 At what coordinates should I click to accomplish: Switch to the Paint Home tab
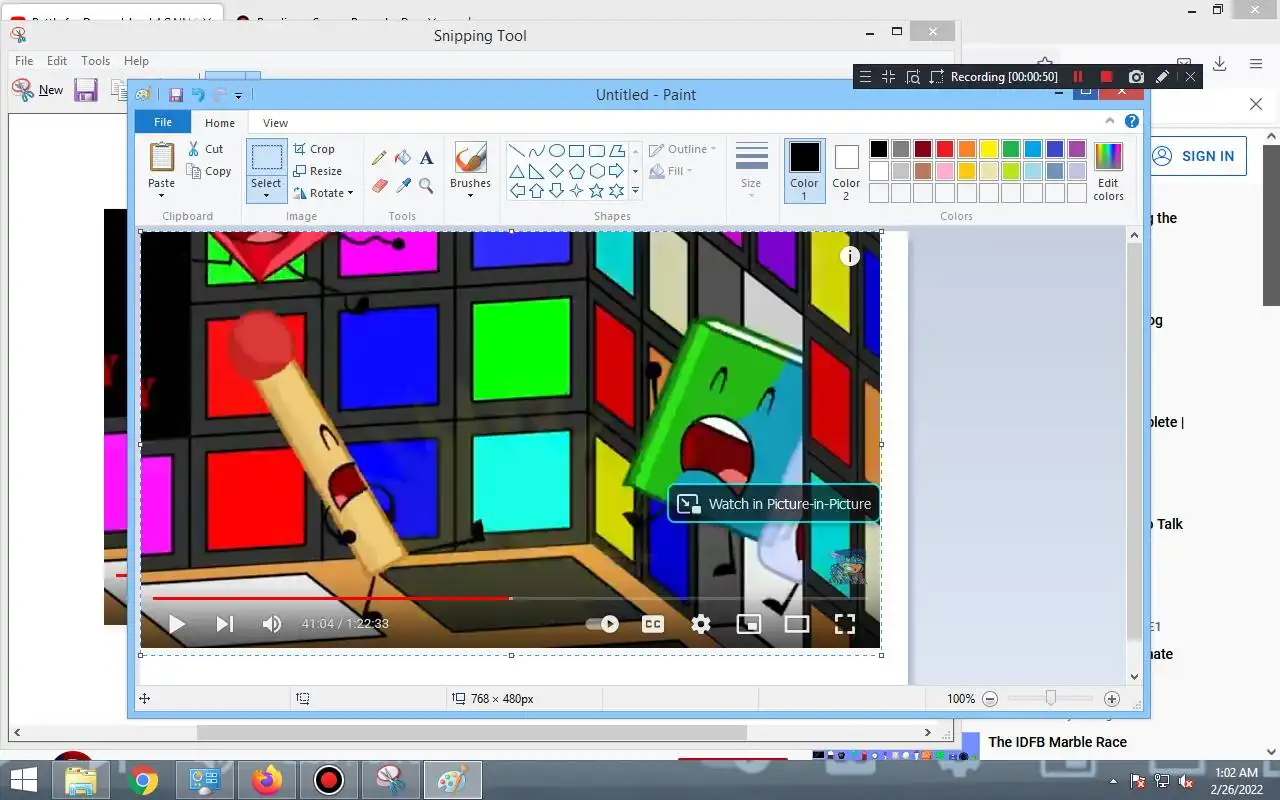pos(220,123)
